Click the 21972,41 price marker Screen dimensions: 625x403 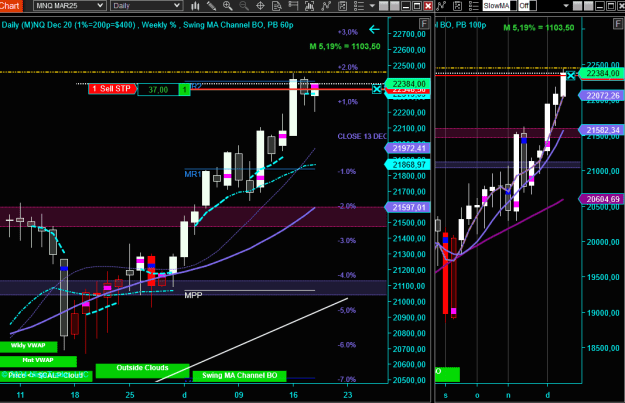[x=408, y=148]
